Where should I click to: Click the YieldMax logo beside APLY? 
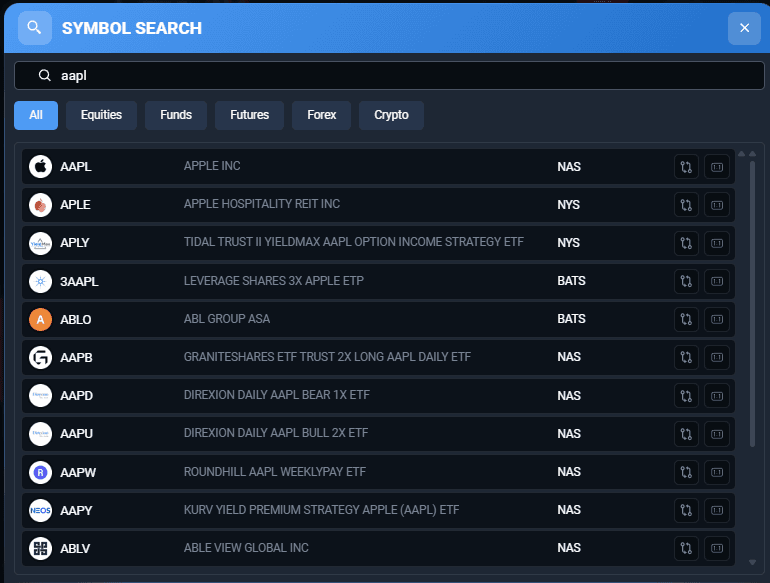(40, 243)
